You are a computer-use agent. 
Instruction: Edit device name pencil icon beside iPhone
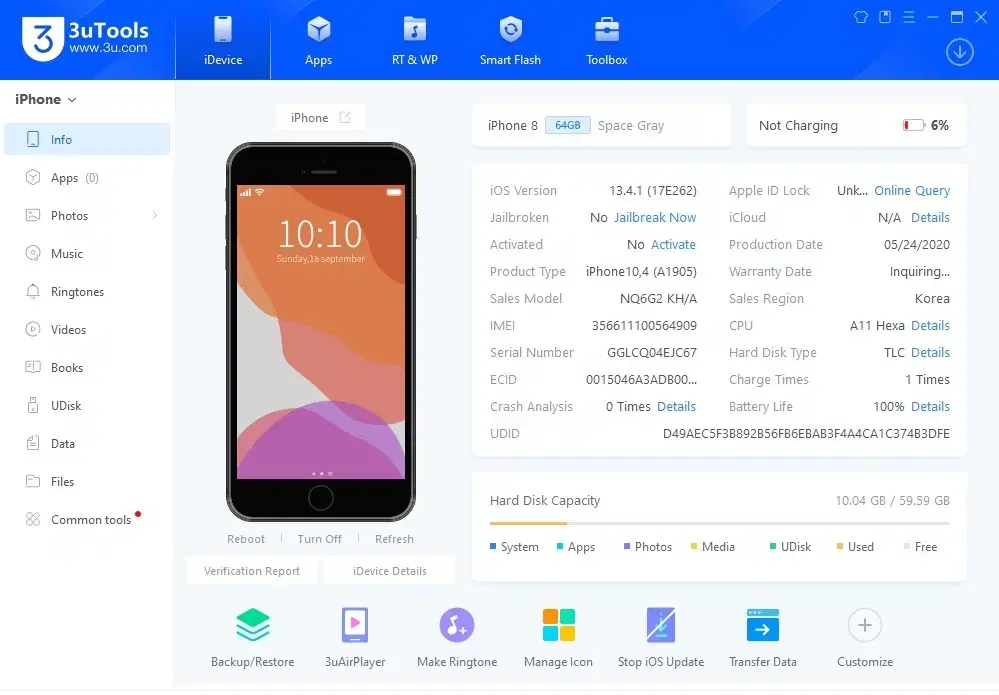click(x=345, y=117)
